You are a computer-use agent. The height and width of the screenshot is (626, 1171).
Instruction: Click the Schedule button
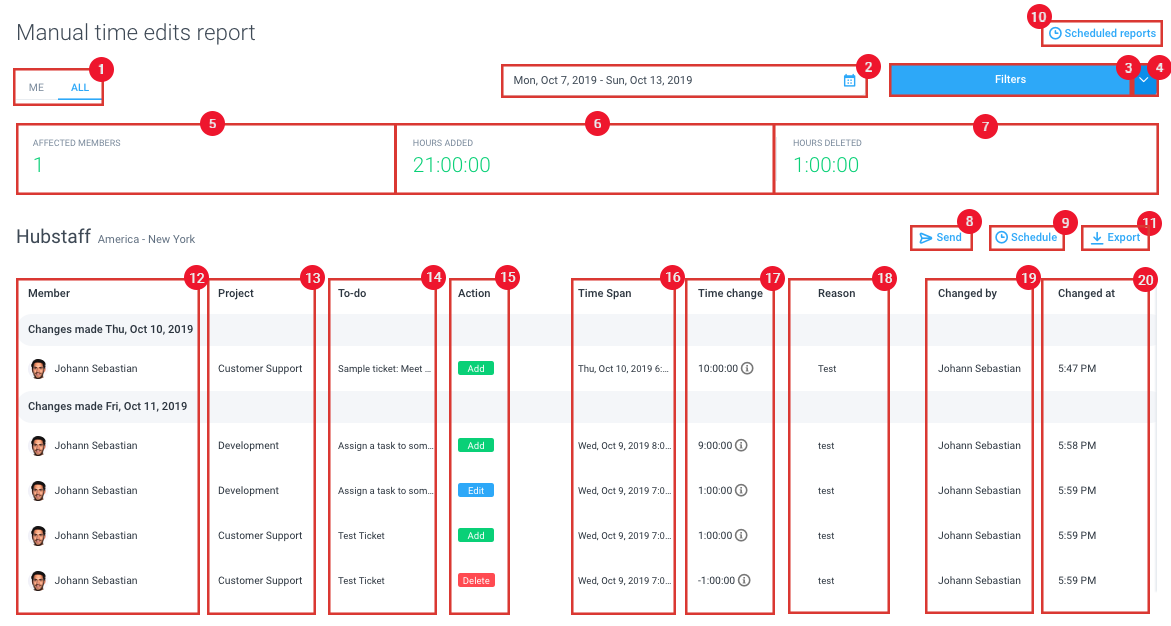1026,238
